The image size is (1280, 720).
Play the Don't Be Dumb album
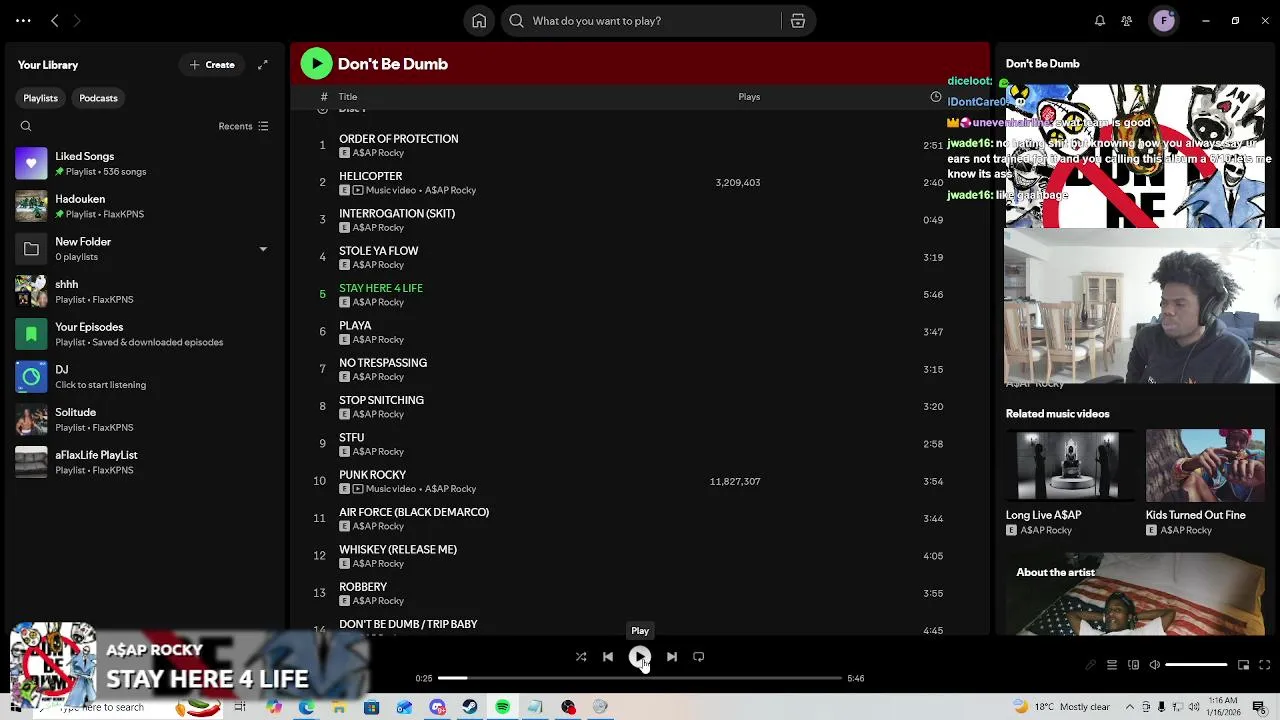[x=316, y=64]
